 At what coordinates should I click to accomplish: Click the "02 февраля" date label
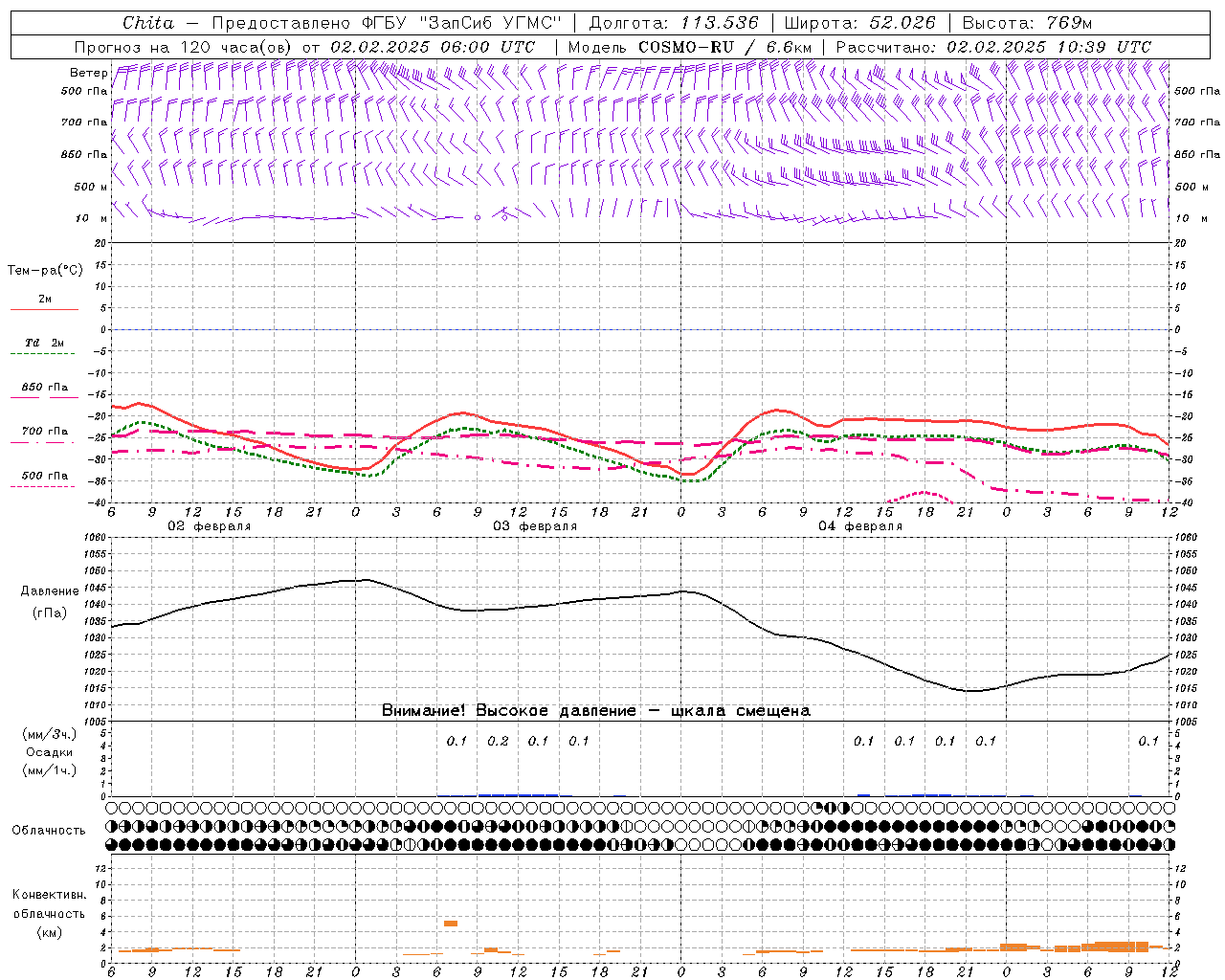(210, 526)
